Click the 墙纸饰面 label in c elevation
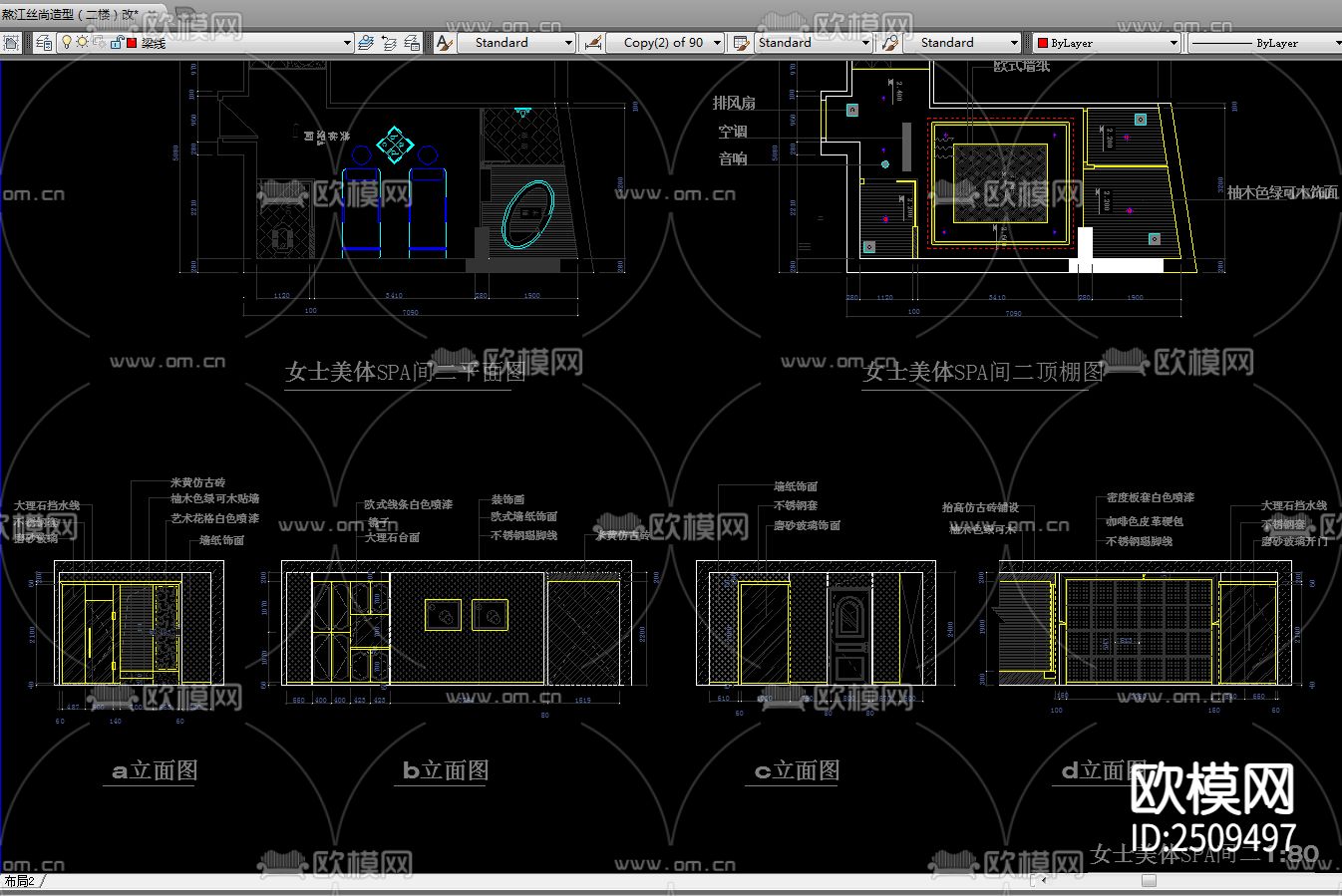The height and width of the screenshot is (896, 1342). [796, 486]
